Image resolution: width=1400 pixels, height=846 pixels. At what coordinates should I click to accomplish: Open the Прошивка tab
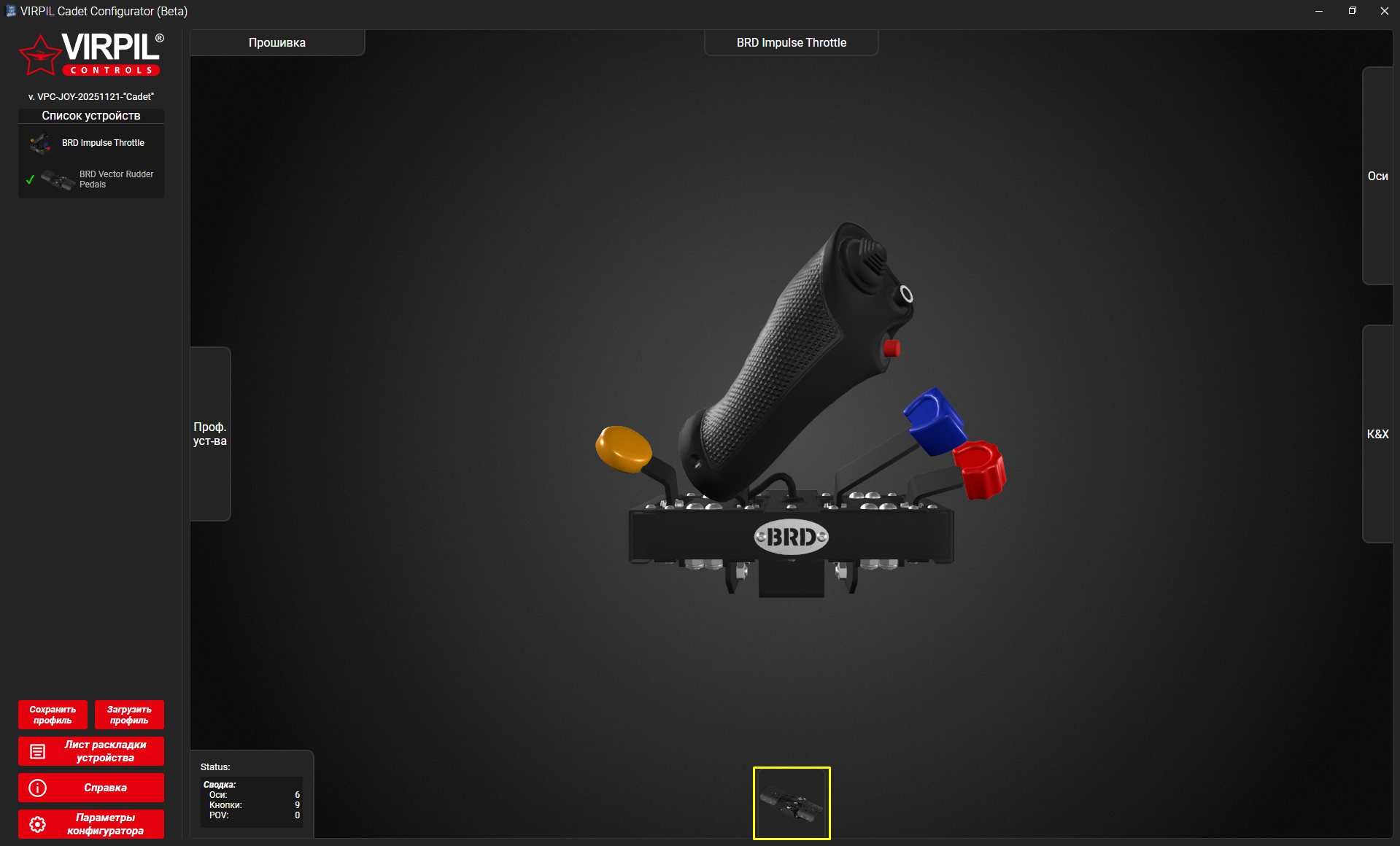click(277, 42)
